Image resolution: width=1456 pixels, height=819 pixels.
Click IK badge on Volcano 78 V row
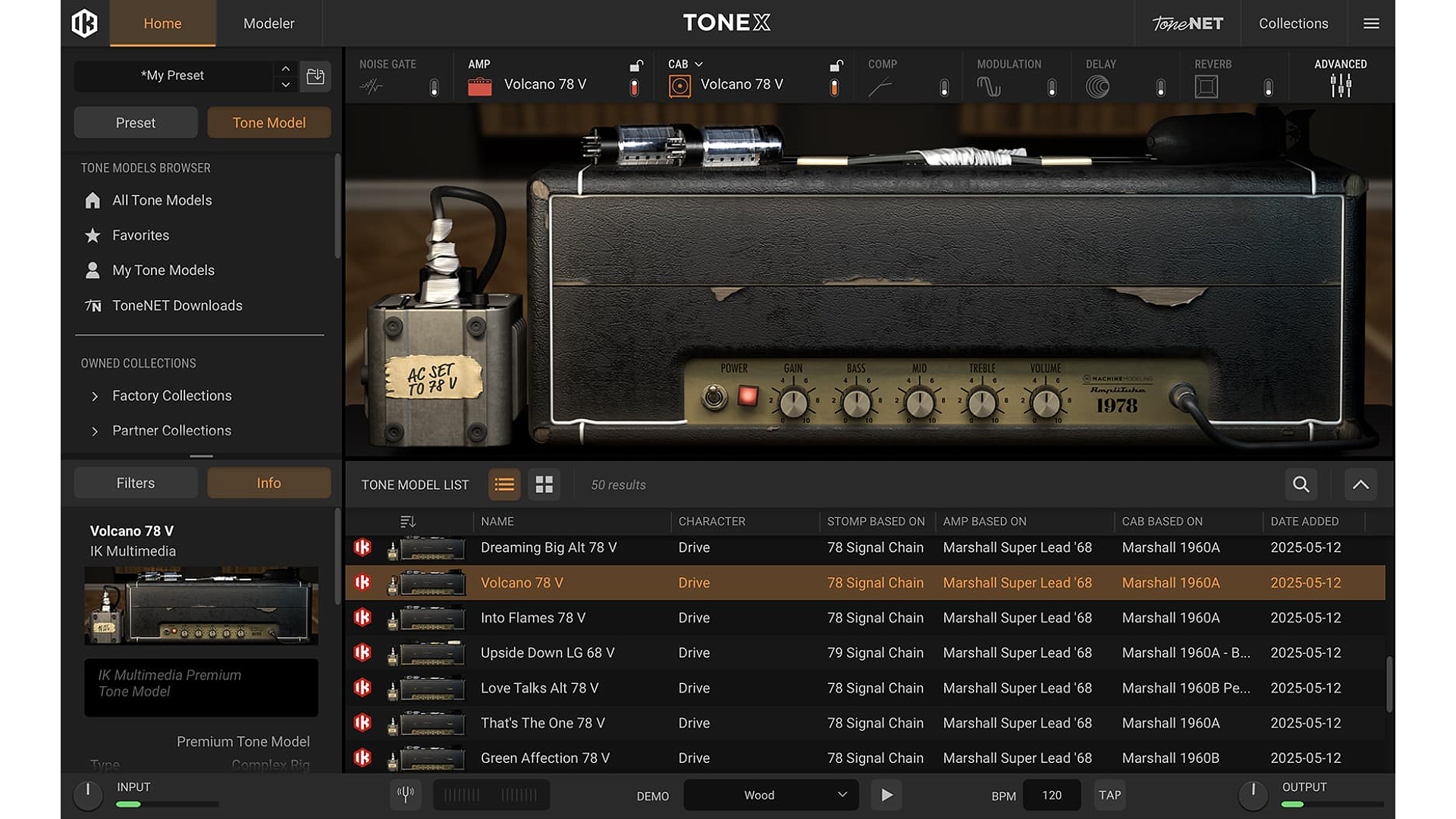click(x=362, y=582)
